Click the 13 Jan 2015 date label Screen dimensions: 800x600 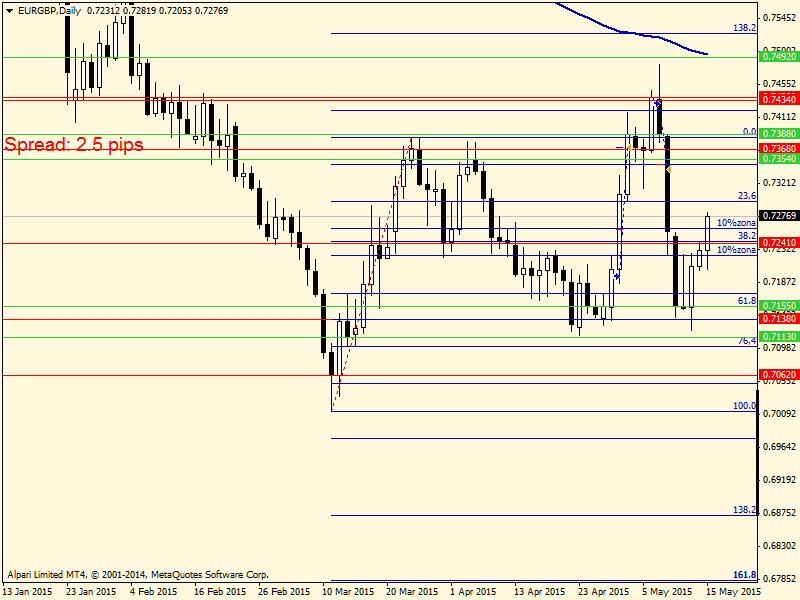(28, 592)
